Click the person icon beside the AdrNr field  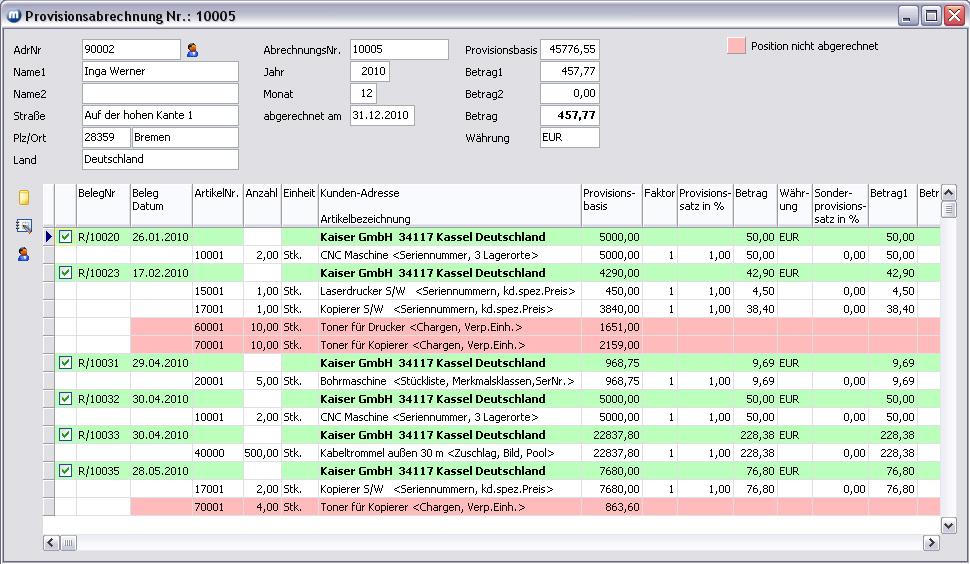(193, 50)
